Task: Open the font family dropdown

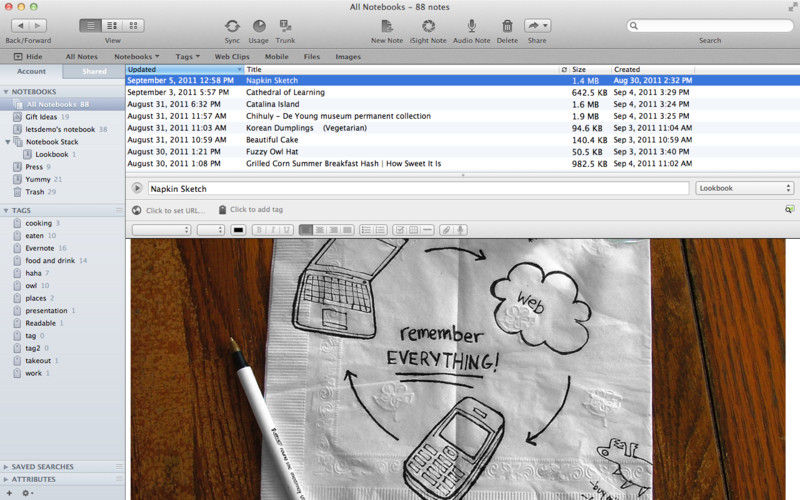Action: tap(161, 230)
